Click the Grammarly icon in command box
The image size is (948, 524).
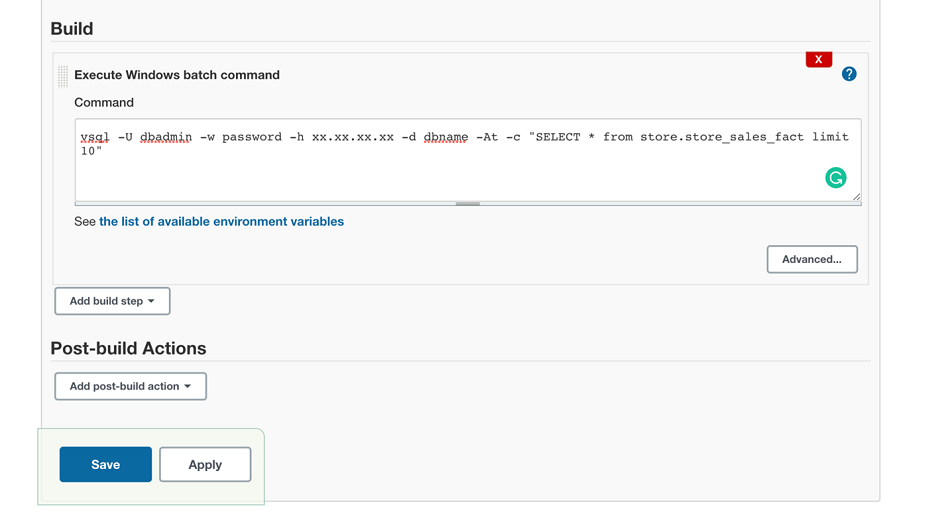coord(836,178)
